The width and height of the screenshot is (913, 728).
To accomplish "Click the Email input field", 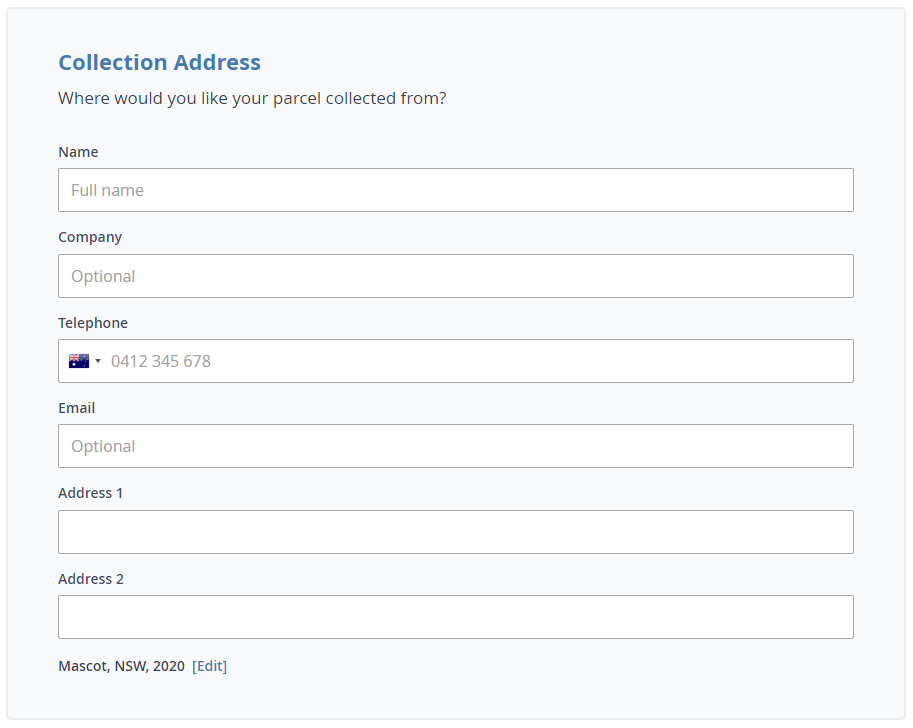I will coord(455,446).
